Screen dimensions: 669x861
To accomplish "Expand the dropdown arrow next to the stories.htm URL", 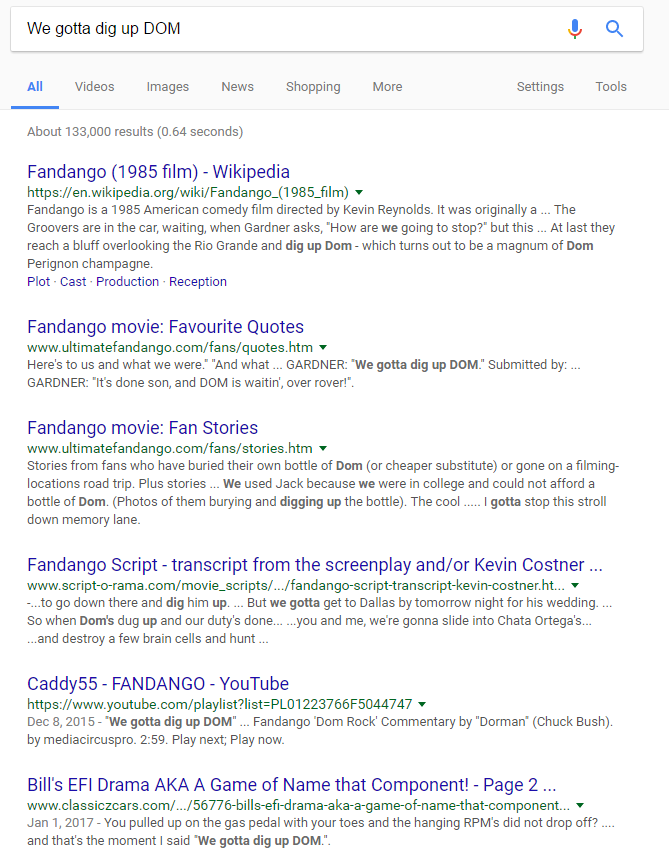I will 323,449.
